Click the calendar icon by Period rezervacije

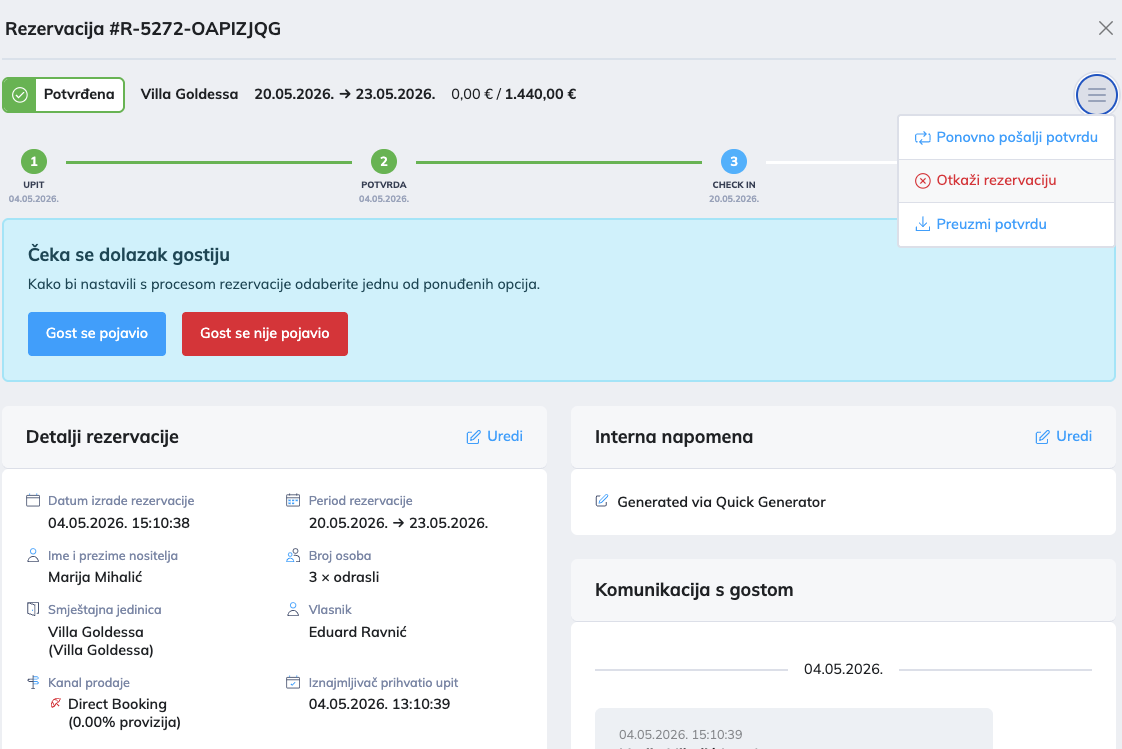293,500
